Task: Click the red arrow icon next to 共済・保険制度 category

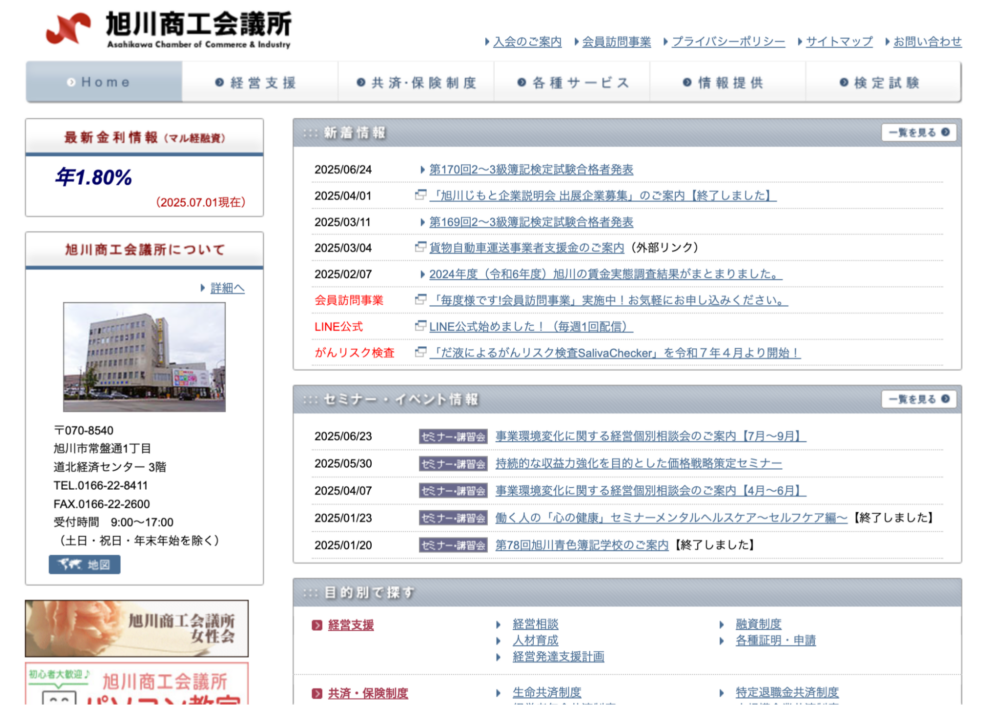Action: [317, 693]
